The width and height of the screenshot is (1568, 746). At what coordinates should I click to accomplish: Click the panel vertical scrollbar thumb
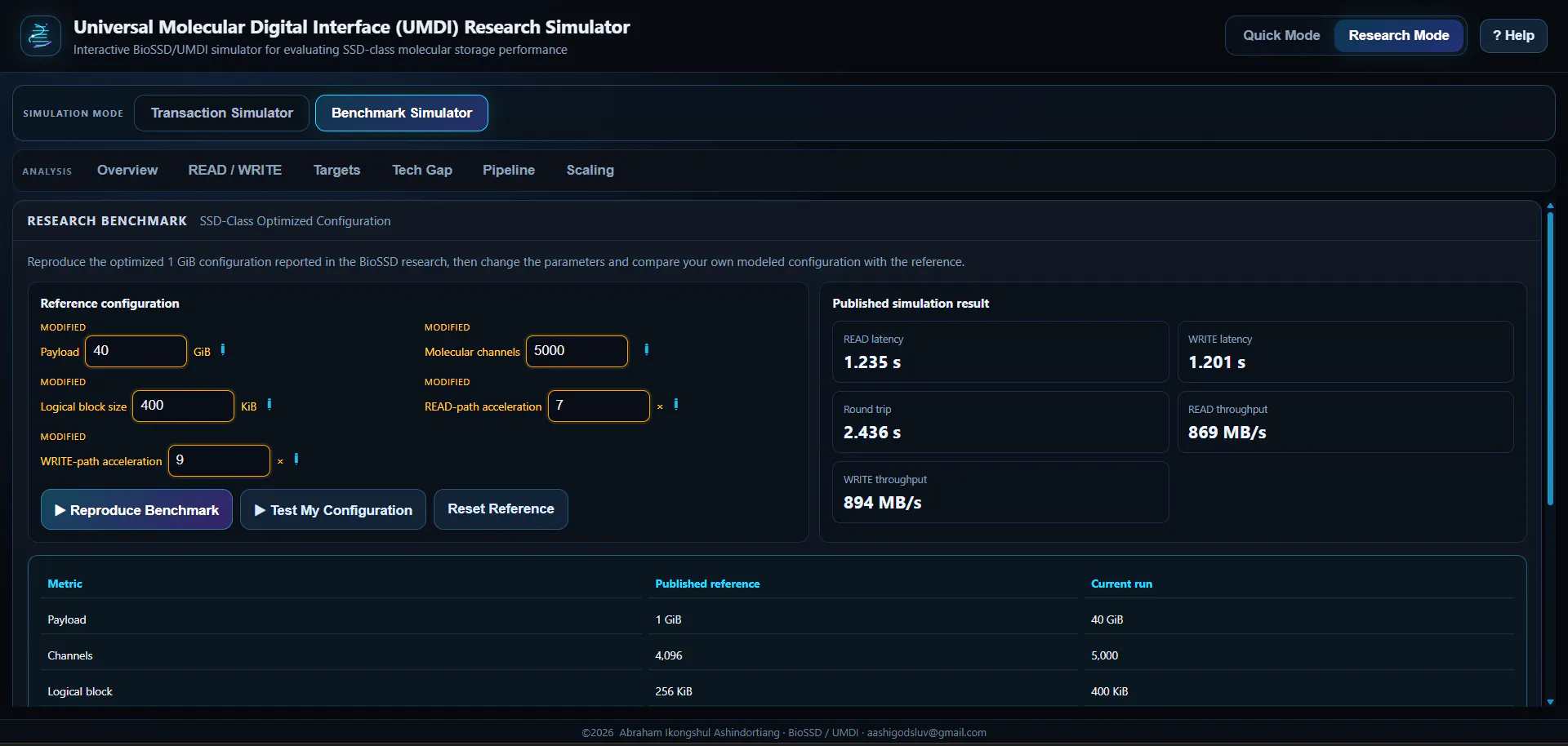(1550, 359)
